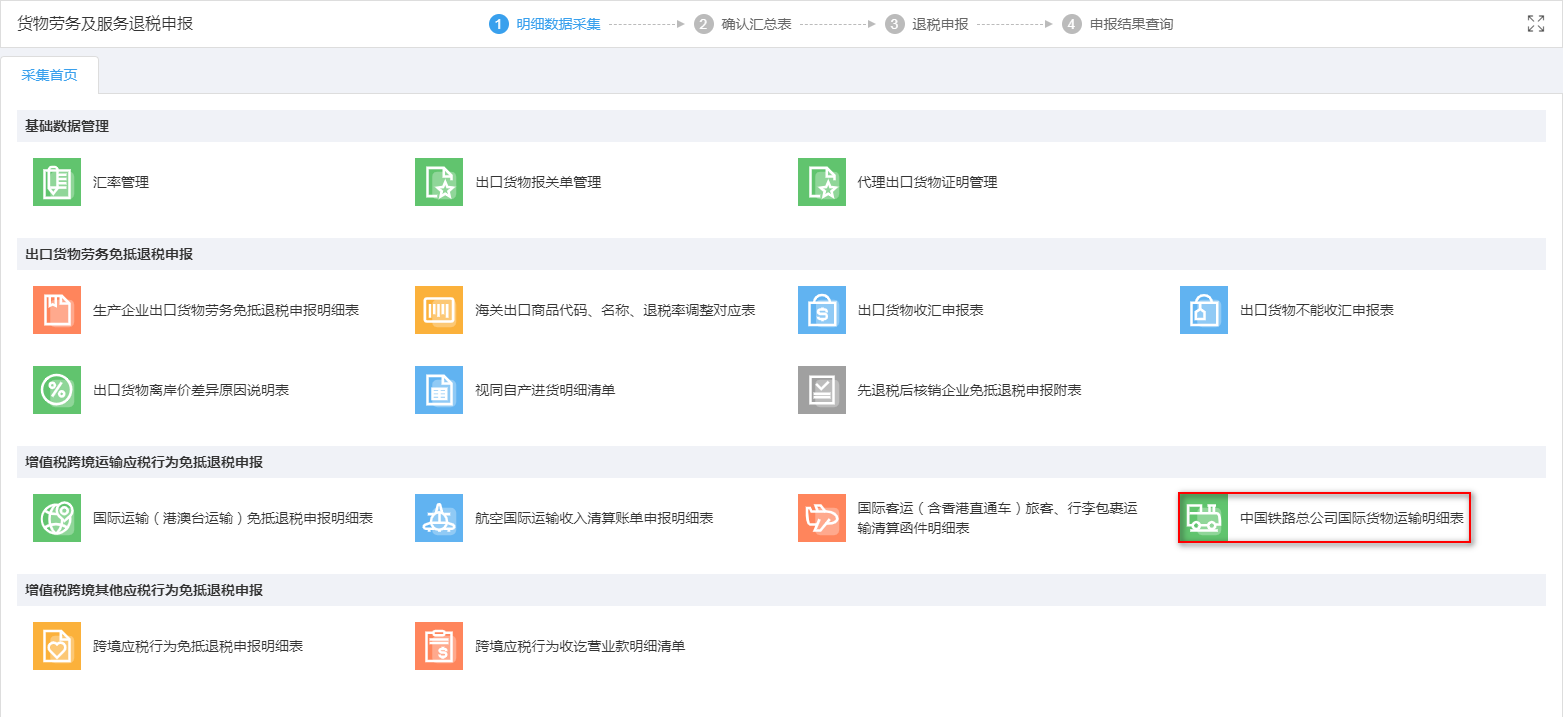Click the 出口货物报关单管理 icon
Image resolution: width=1563 pixels, height=717 pixels.
pos(439,182)
